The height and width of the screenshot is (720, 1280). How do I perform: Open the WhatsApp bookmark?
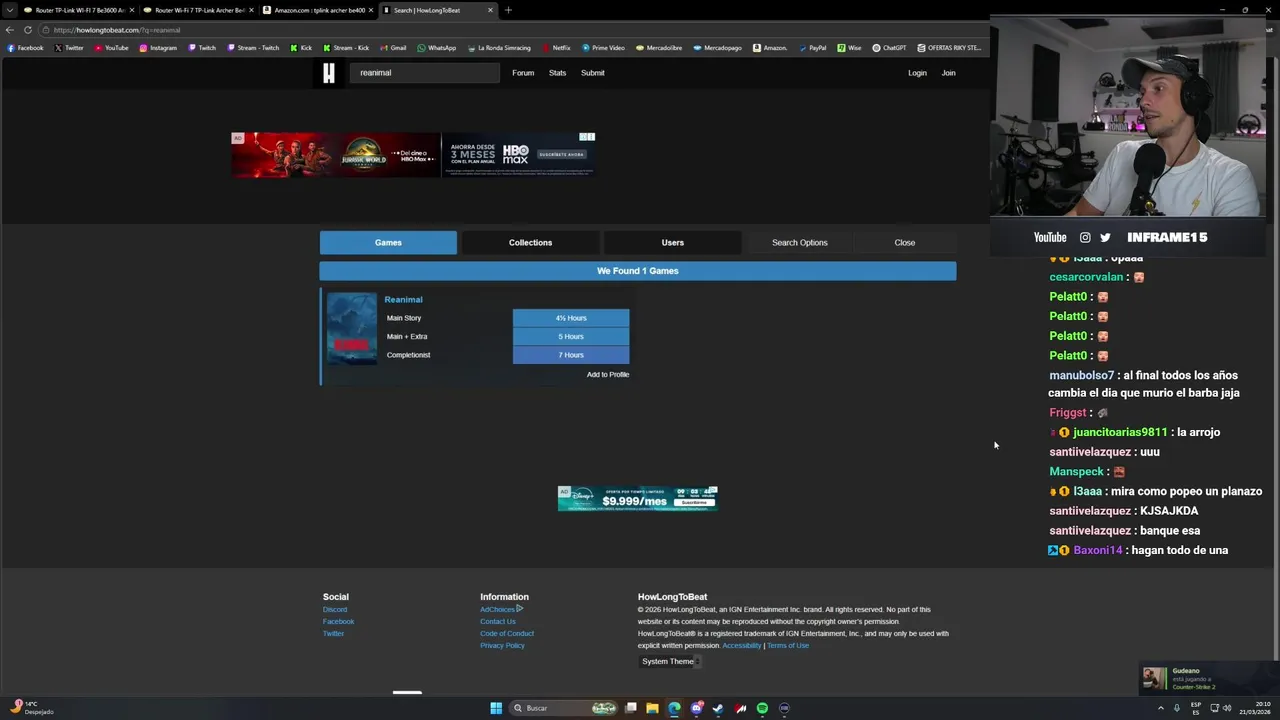[437, 48]
